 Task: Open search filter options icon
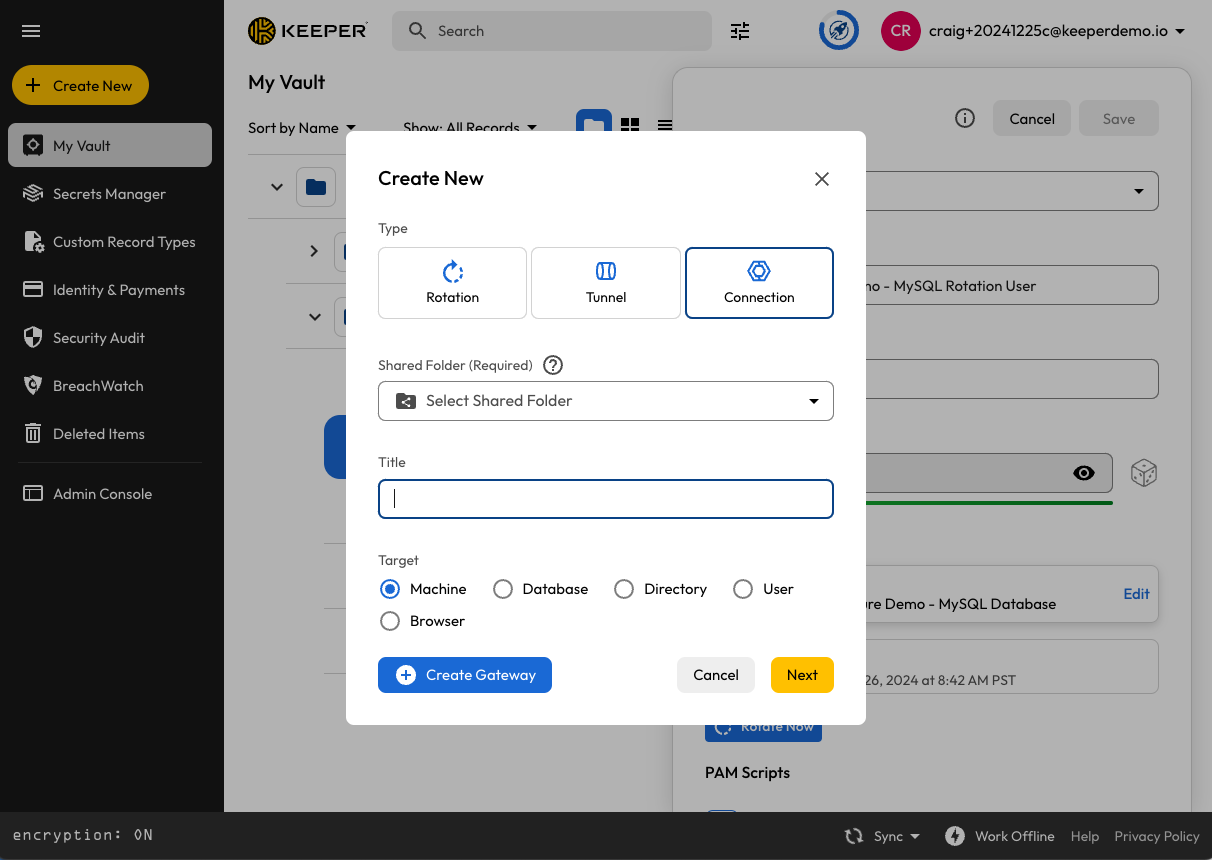pyautogui.click(x=740, y=31)
